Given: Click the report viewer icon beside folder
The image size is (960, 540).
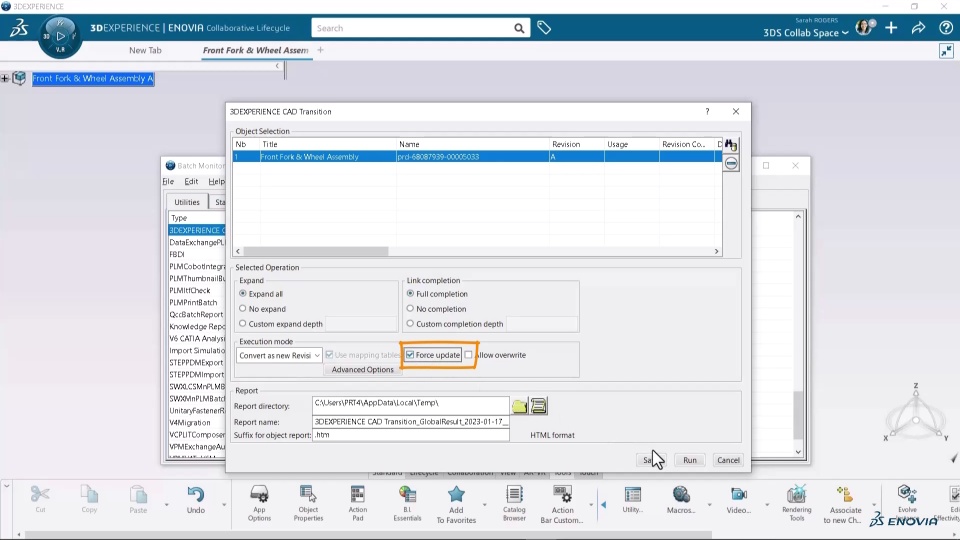Looking at the screenshot, I should click(539, 406).
